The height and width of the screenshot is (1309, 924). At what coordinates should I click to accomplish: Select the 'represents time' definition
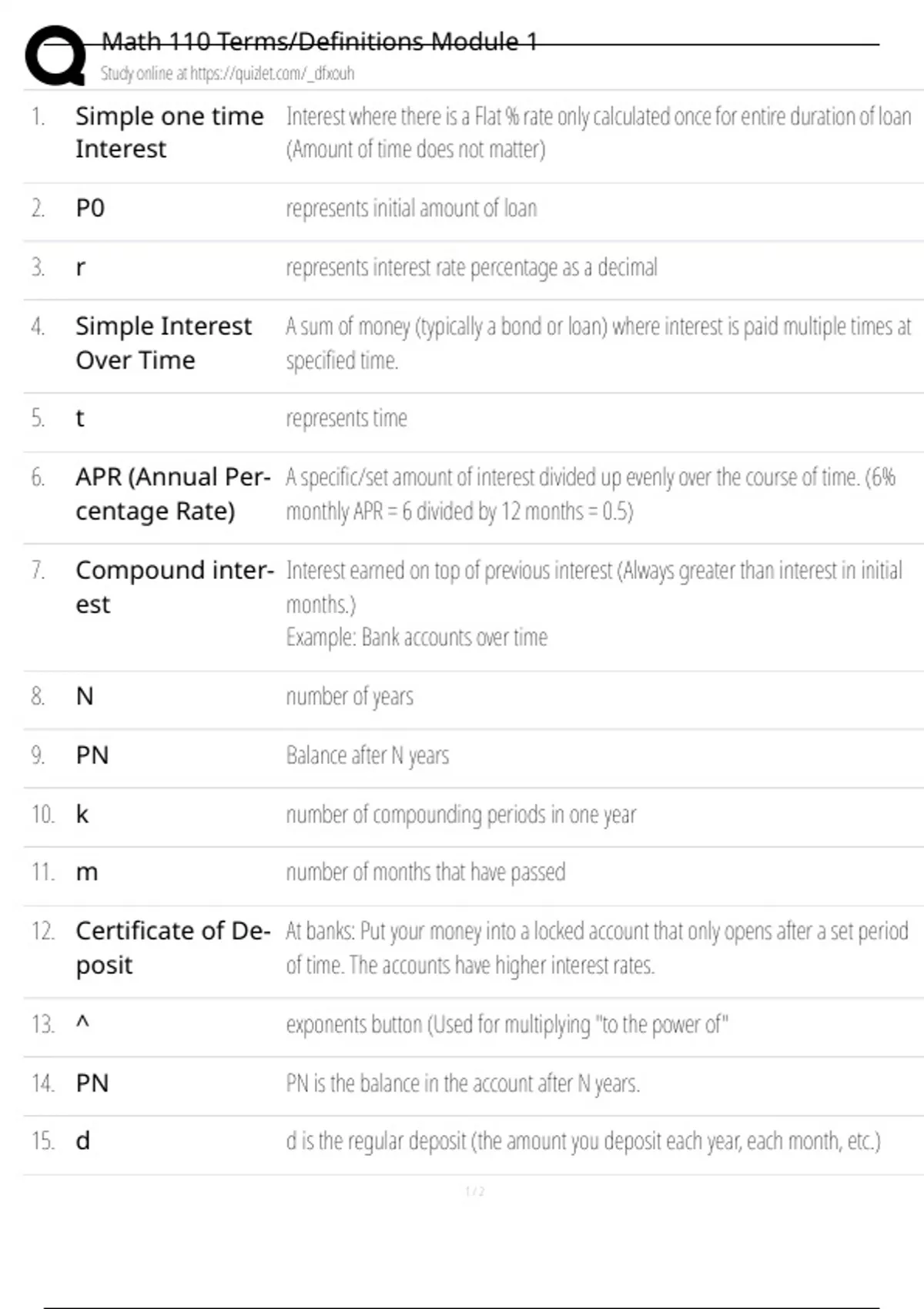click(x=346, y=418)
